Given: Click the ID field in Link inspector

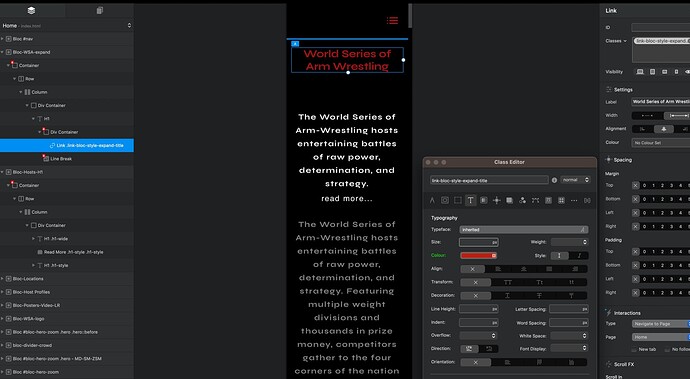Looking at the screenshot, I should [x=661, y=27].
